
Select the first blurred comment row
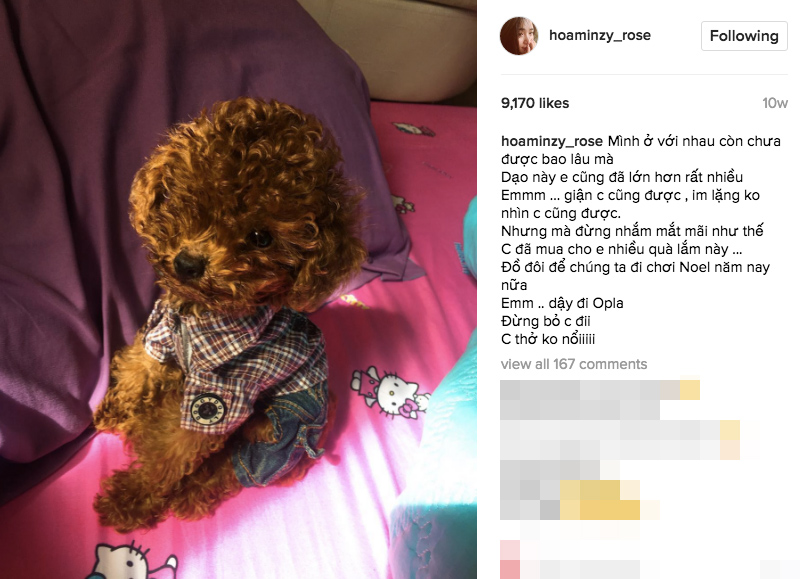pyautogui.click(x=600, y=400)
